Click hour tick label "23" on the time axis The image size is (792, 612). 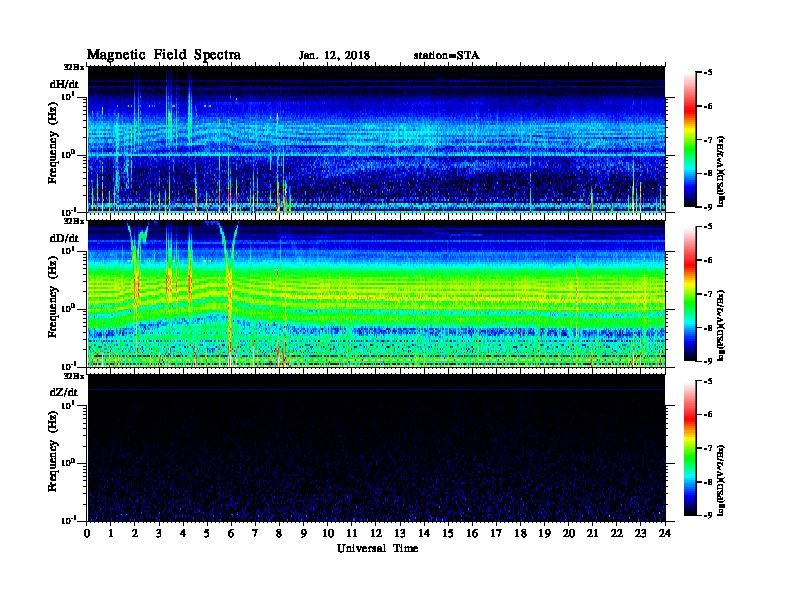[641, 533]
